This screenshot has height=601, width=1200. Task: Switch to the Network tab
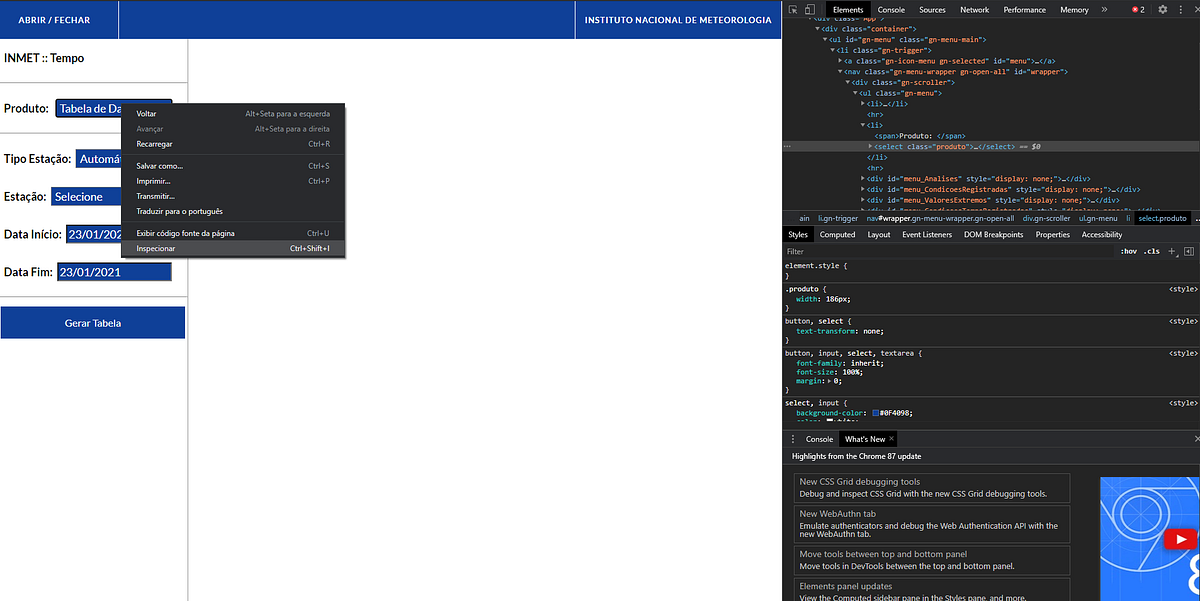click(974, 9)
